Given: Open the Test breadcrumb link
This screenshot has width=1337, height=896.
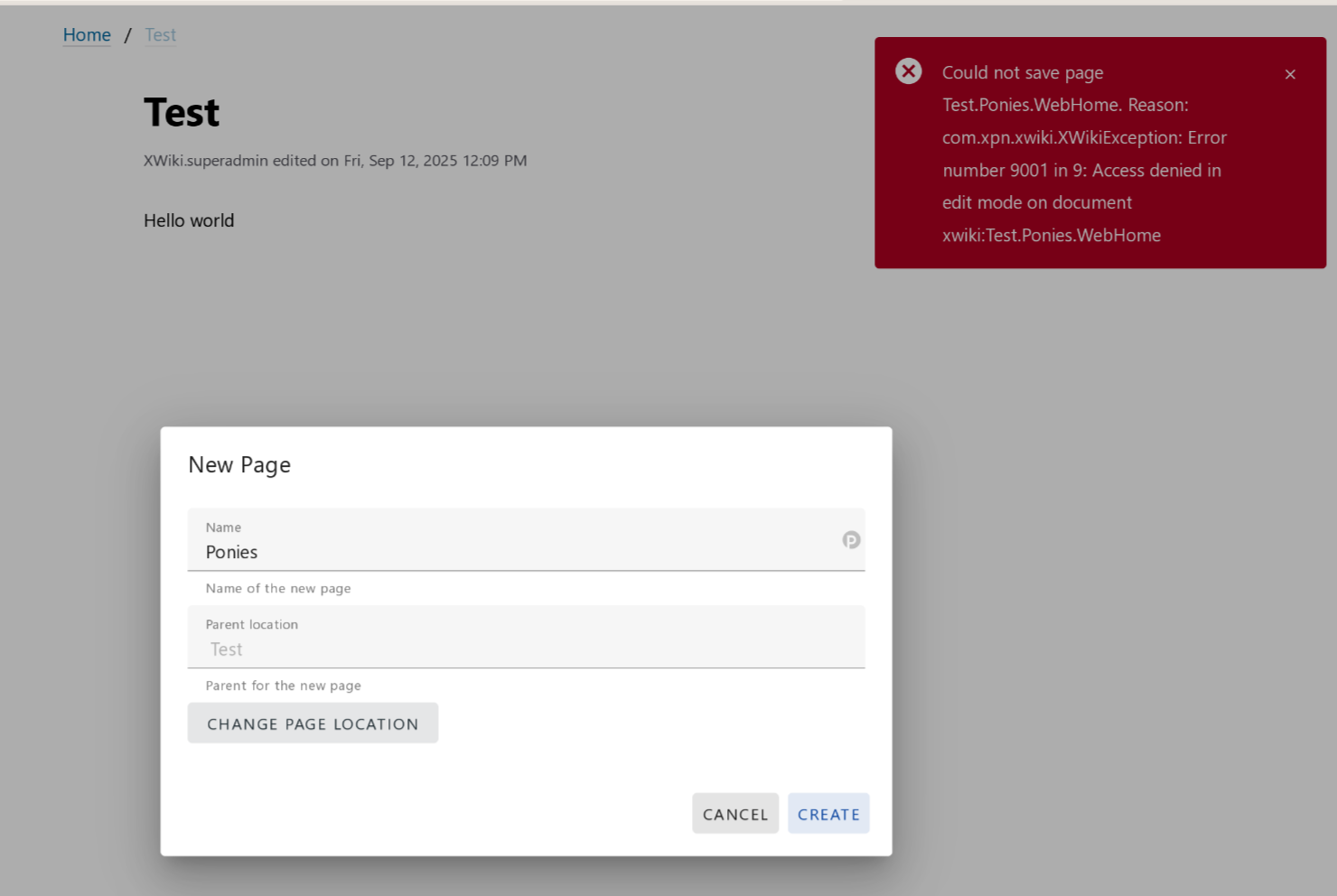Looking at the screenshot, I should (x=160, y=35).
